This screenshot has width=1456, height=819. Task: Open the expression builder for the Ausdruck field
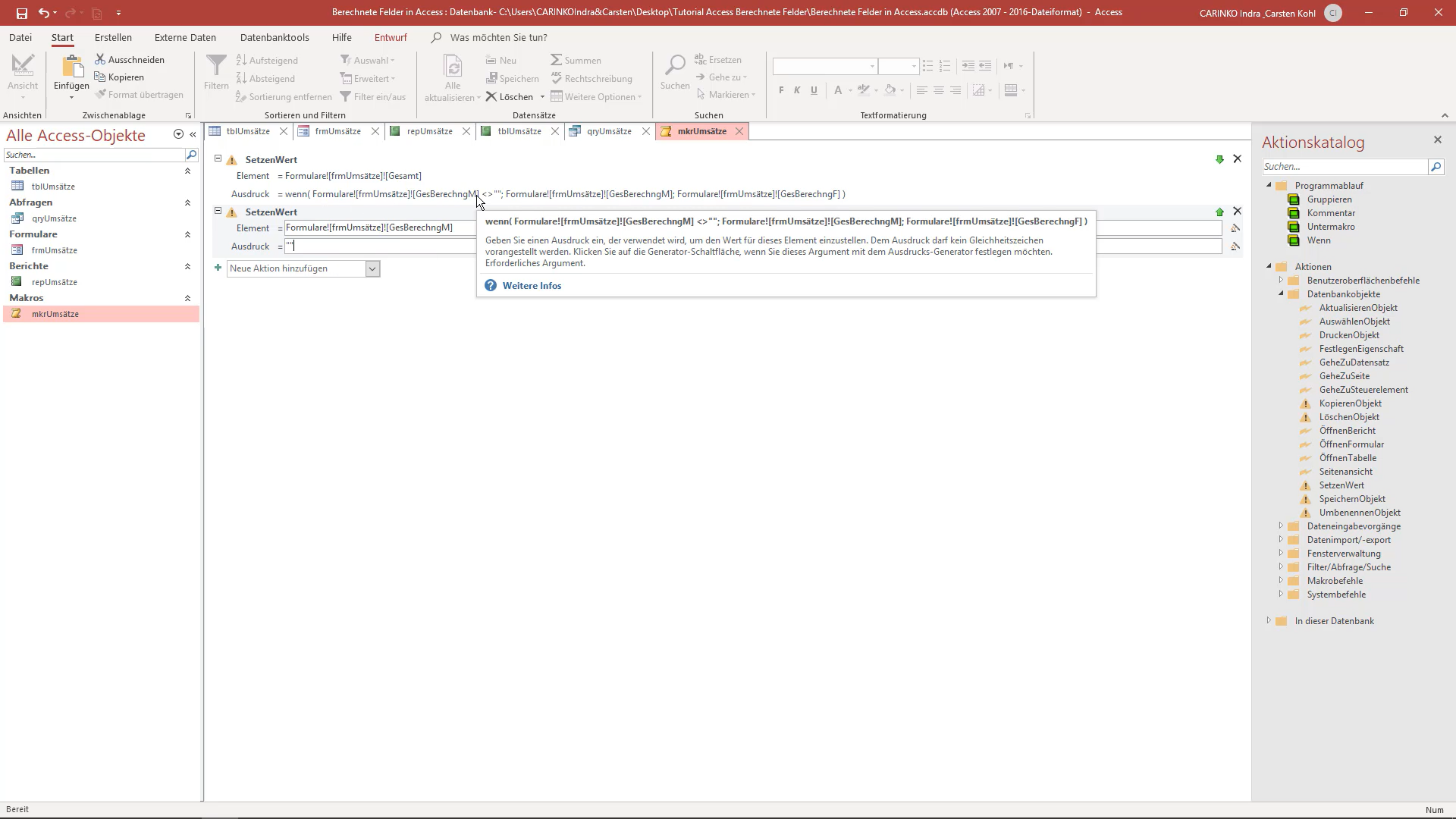pos(1235,246)
